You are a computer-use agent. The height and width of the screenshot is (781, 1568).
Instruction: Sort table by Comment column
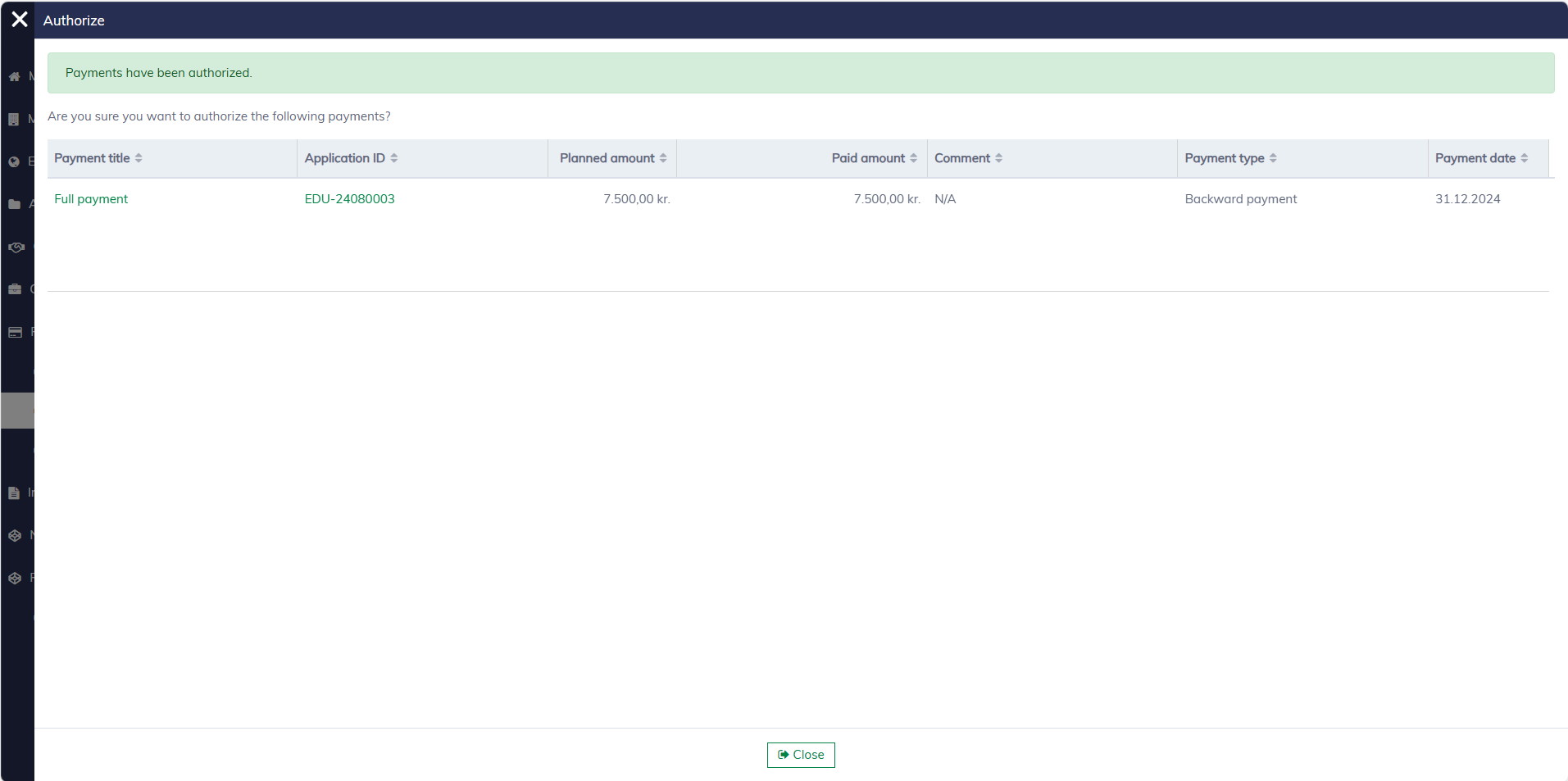click(998, 158)
